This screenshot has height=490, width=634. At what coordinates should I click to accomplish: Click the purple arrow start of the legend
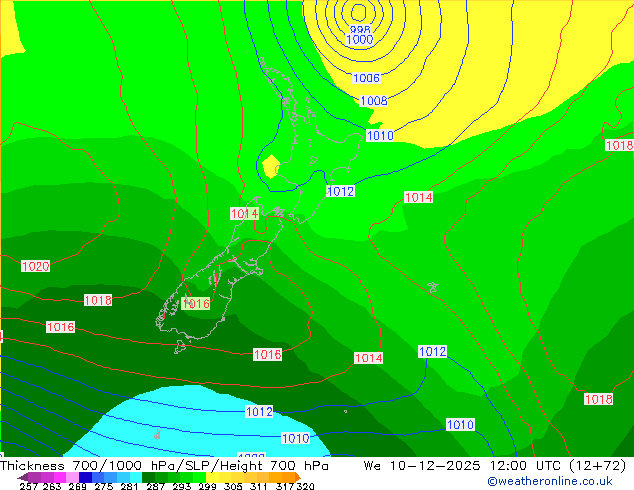click(x=23, y=477)
